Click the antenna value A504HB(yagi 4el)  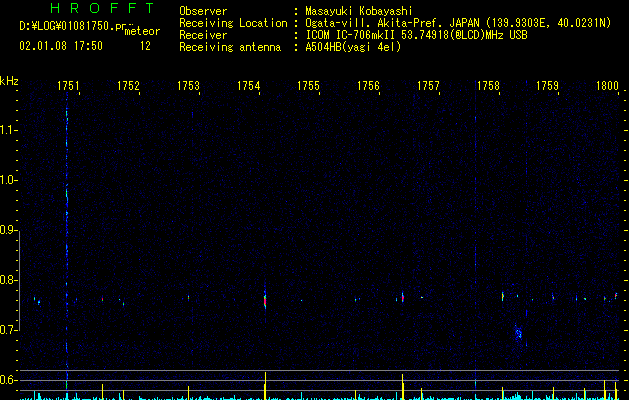pos(353,47)
